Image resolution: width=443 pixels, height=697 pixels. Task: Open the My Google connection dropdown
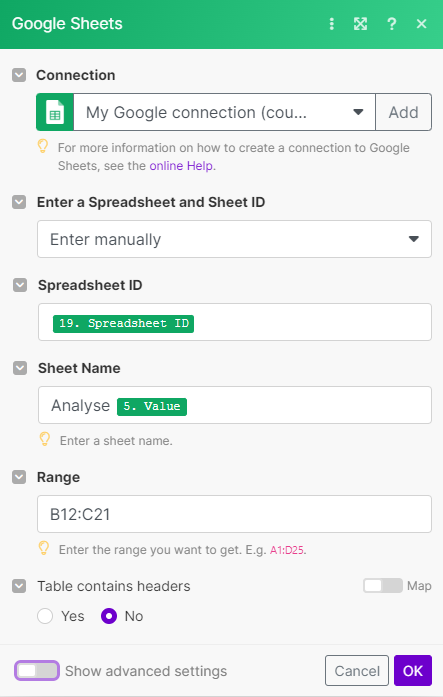(x=224, y=112)
